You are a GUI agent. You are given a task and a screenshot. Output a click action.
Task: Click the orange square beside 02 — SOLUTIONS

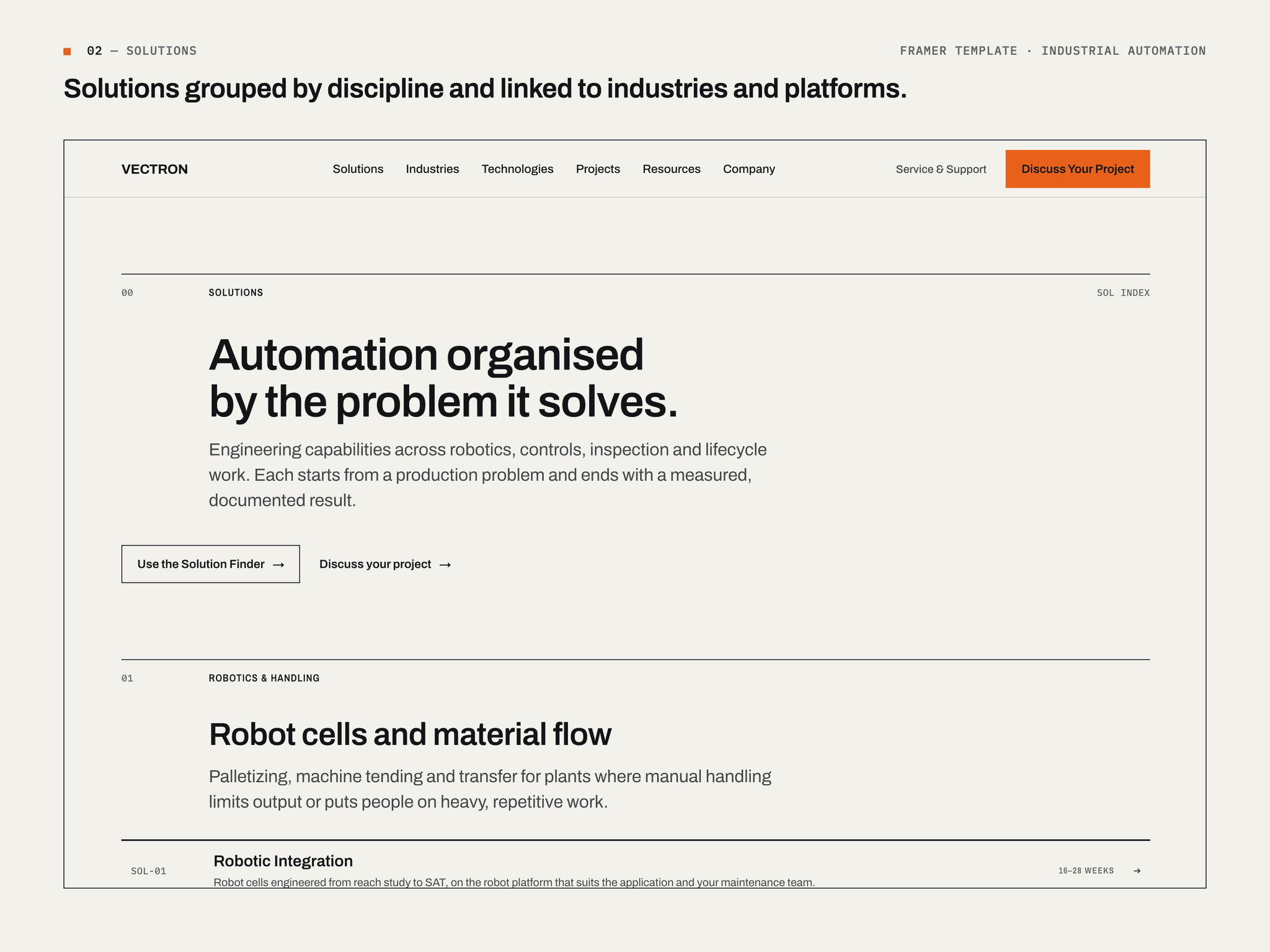[67, 51]
